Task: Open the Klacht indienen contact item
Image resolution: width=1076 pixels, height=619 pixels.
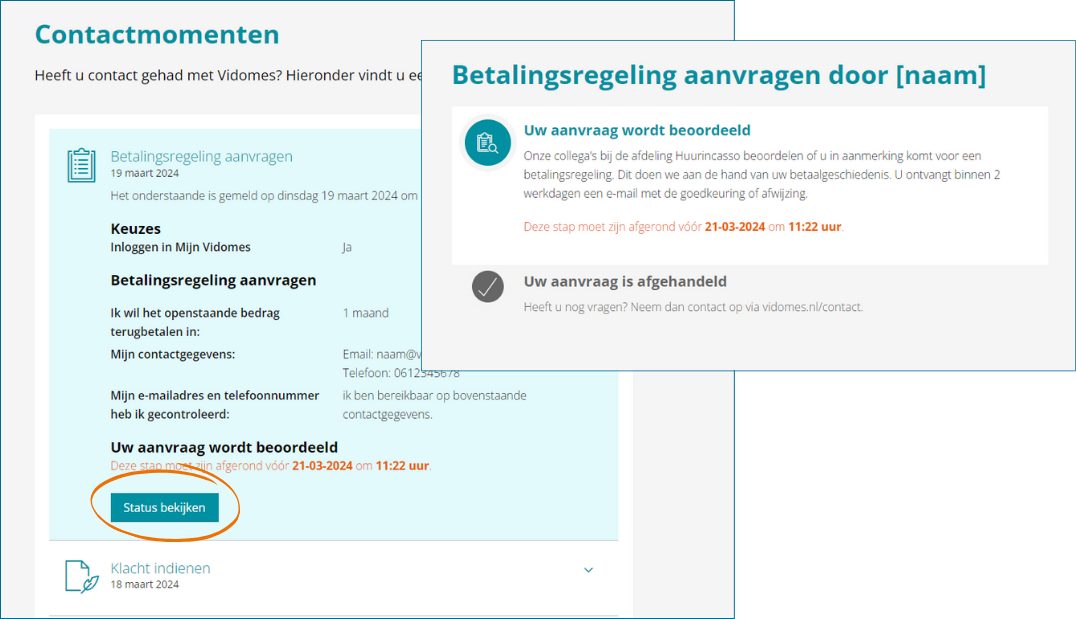Action: click(160, 568)
